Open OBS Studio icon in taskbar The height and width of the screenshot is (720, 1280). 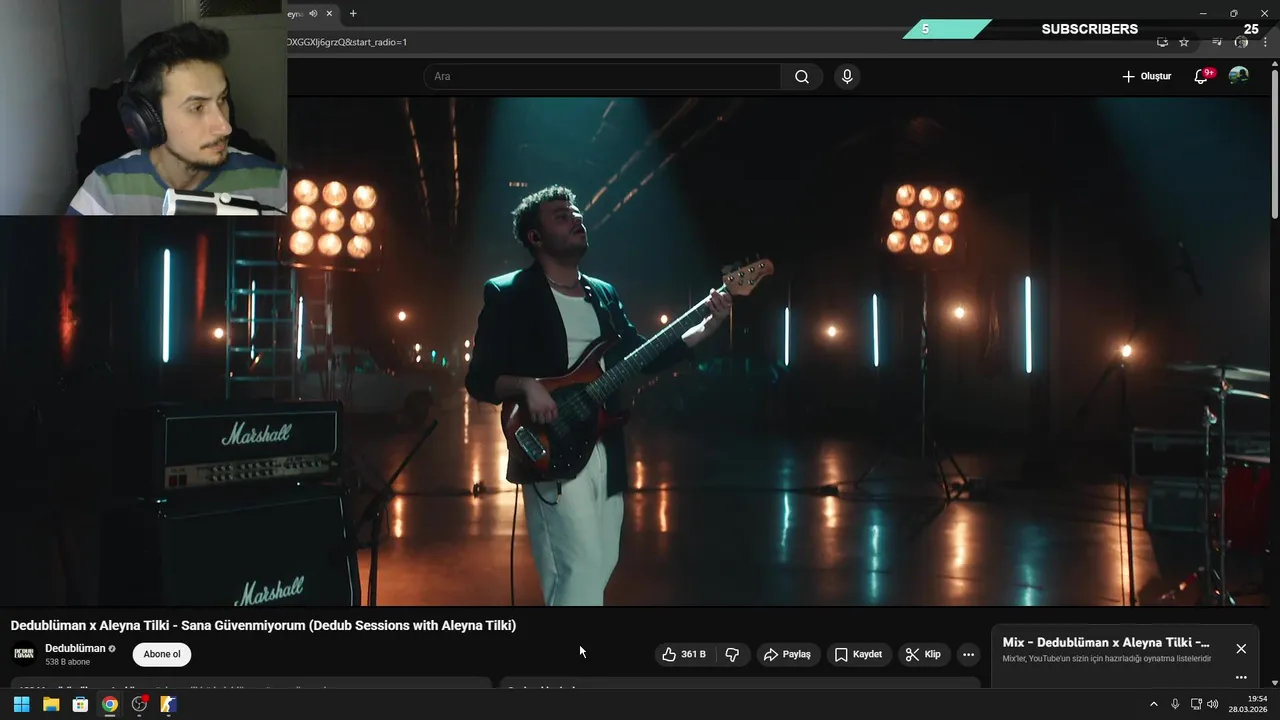click(139, 704)
